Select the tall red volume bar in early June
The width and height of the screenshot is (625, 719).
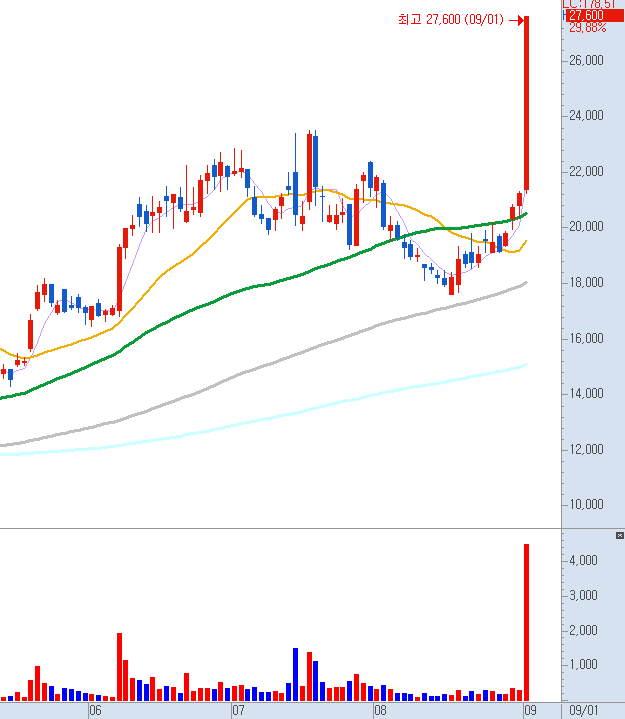point(119,667)
